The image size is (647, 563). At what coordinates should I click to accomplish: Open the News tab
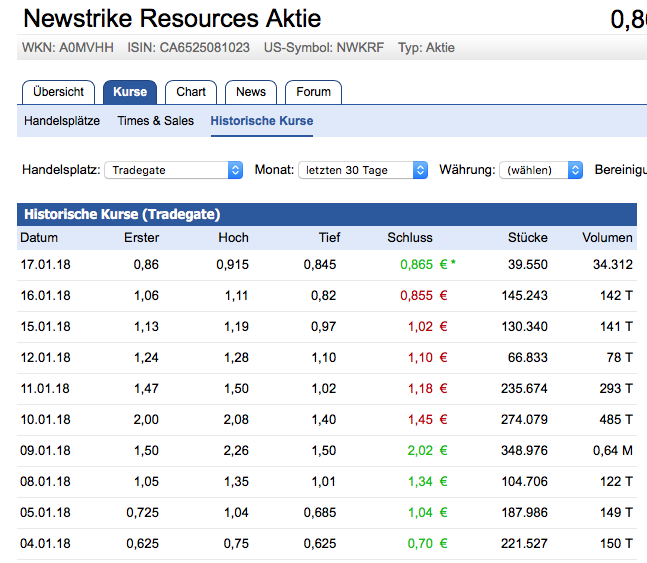pos(251,92)
